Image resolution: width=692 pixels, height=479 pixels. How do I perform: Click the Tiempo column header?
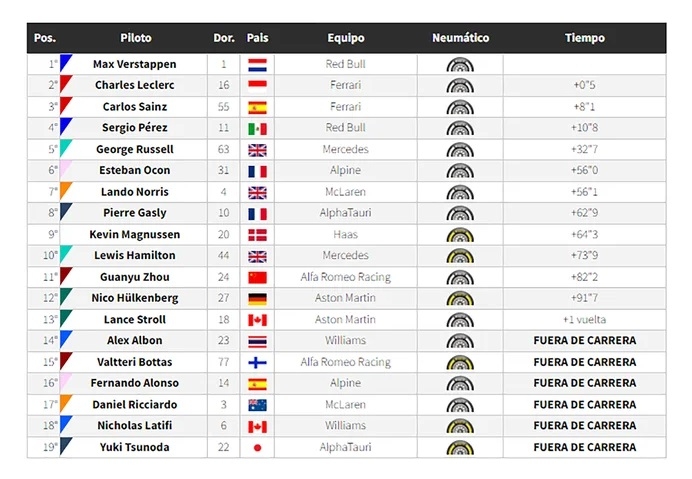coord(584,38)
